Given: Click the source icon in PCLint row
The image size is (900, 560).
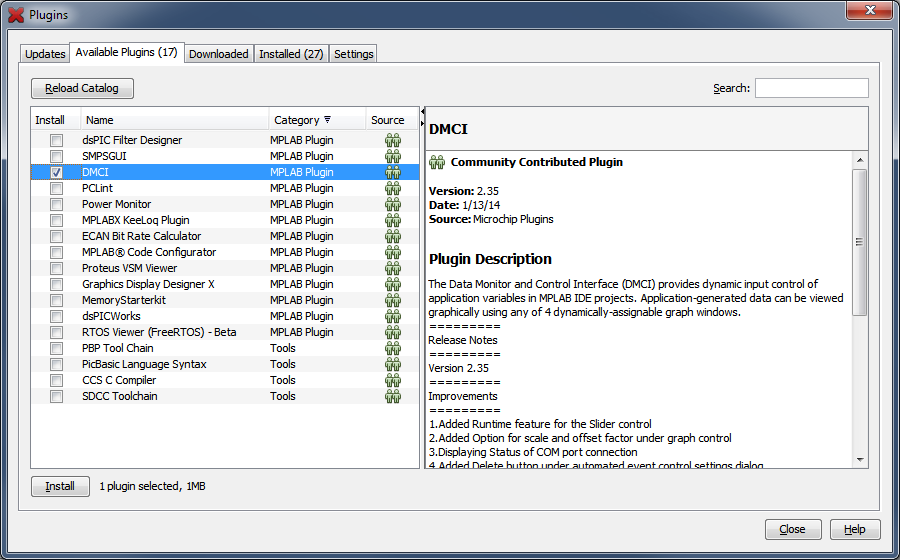Looking at the screenshot, I should [x=393, y=189].
